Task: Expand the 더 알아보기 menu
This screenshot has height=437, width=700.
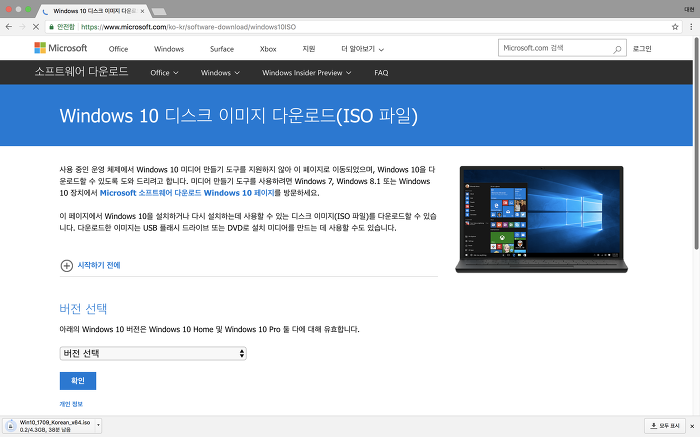Action: point(362,49)
